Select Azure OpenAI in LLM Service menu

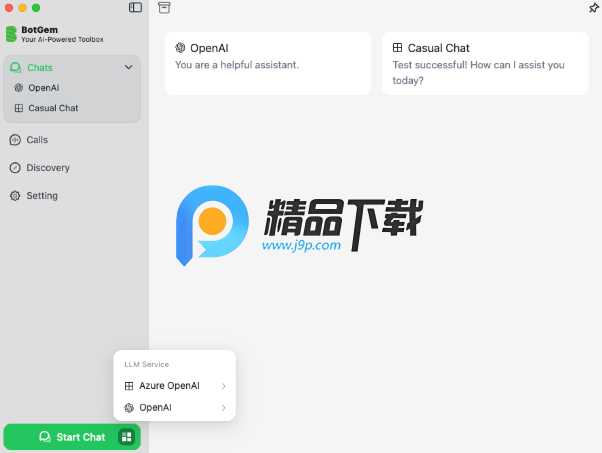point(175,386)
